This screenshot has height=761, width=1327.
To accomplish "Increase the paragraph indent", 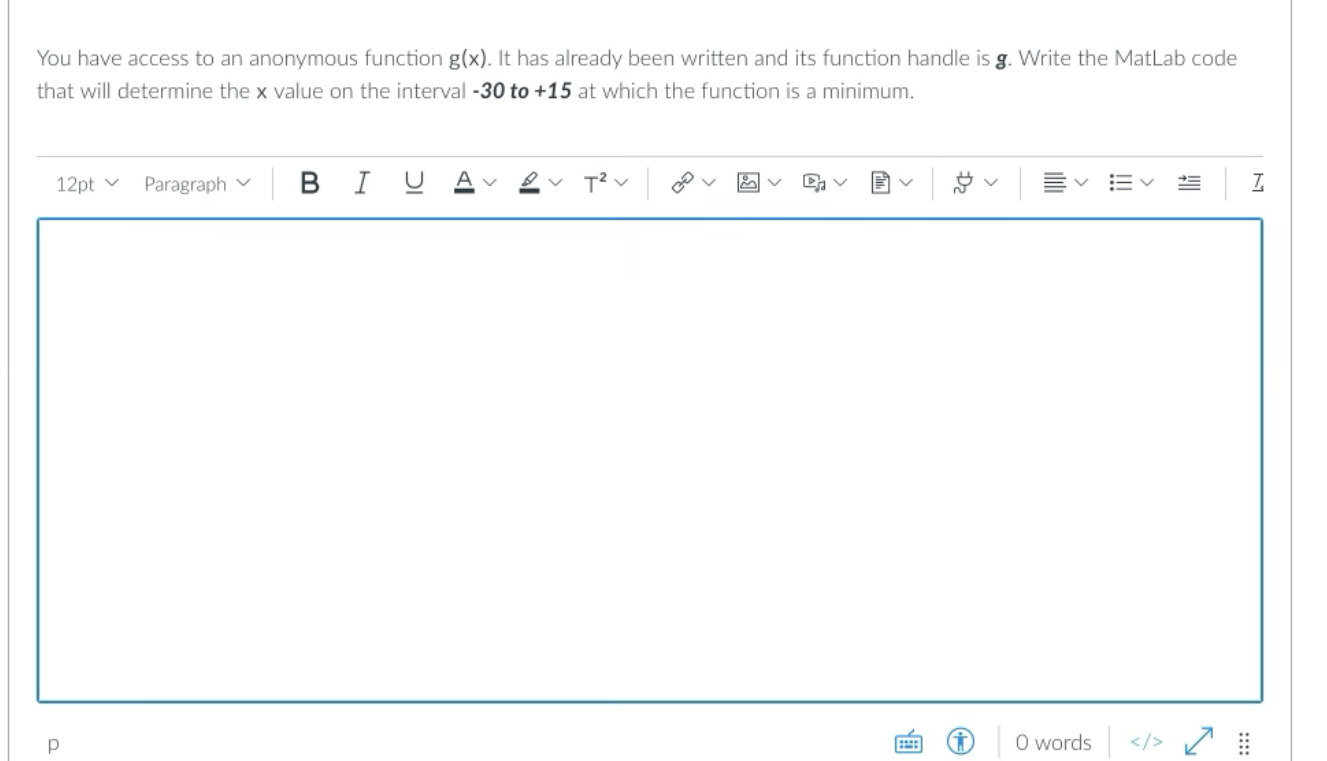I will pos(1189,182).
